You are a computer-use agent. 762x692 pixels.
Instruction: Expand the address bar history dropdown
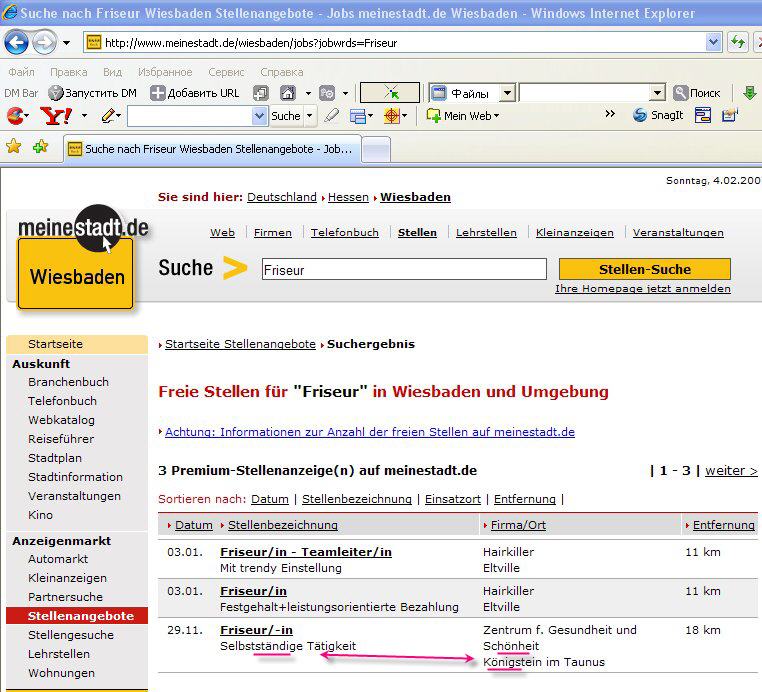pos(713,43)
